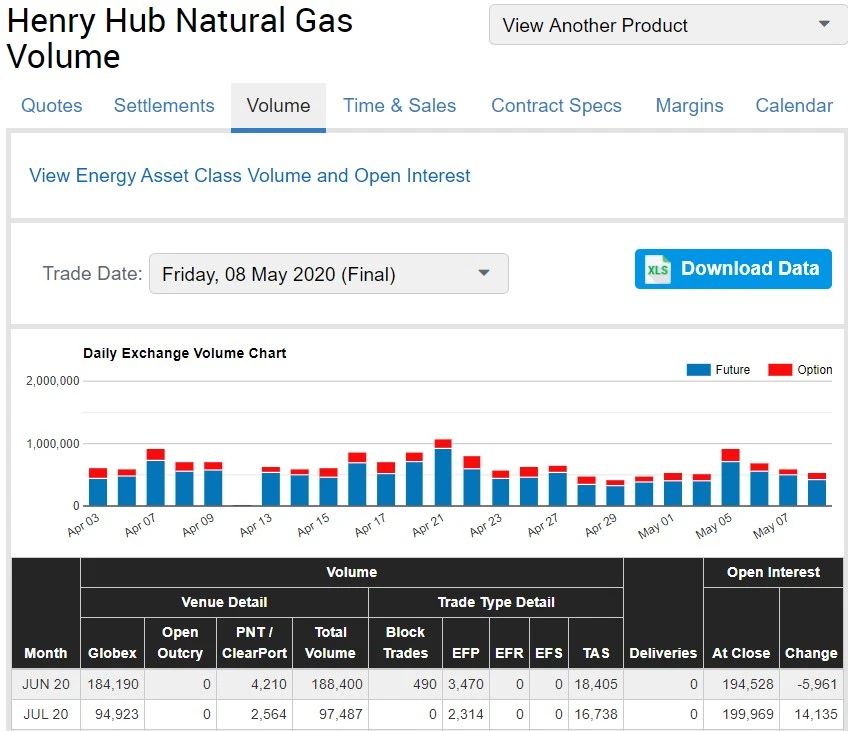Expand the Trade Date dropdown
The image size is (848, 731).
[328, 274]
